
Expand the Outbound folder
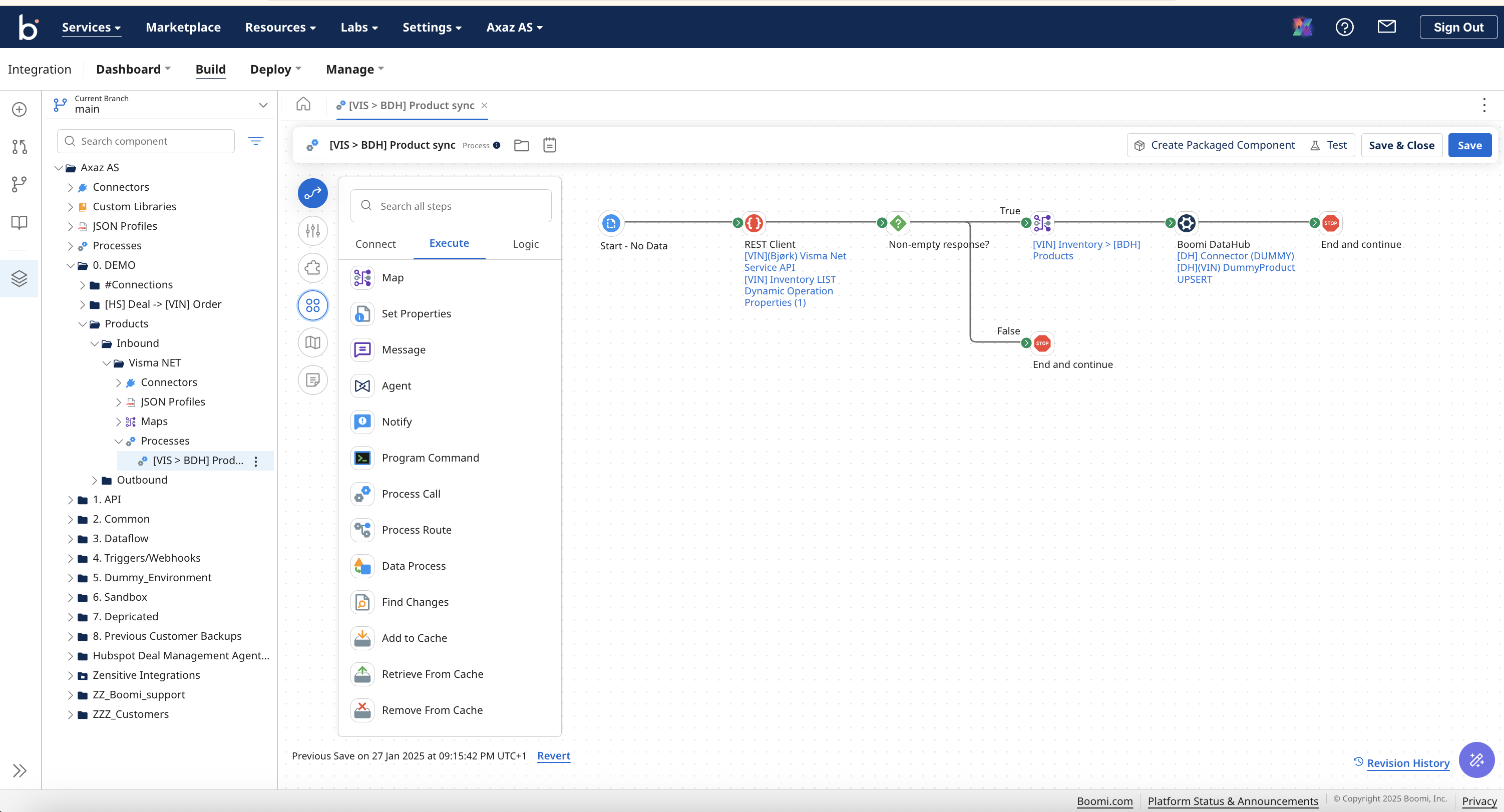point(95,480)
